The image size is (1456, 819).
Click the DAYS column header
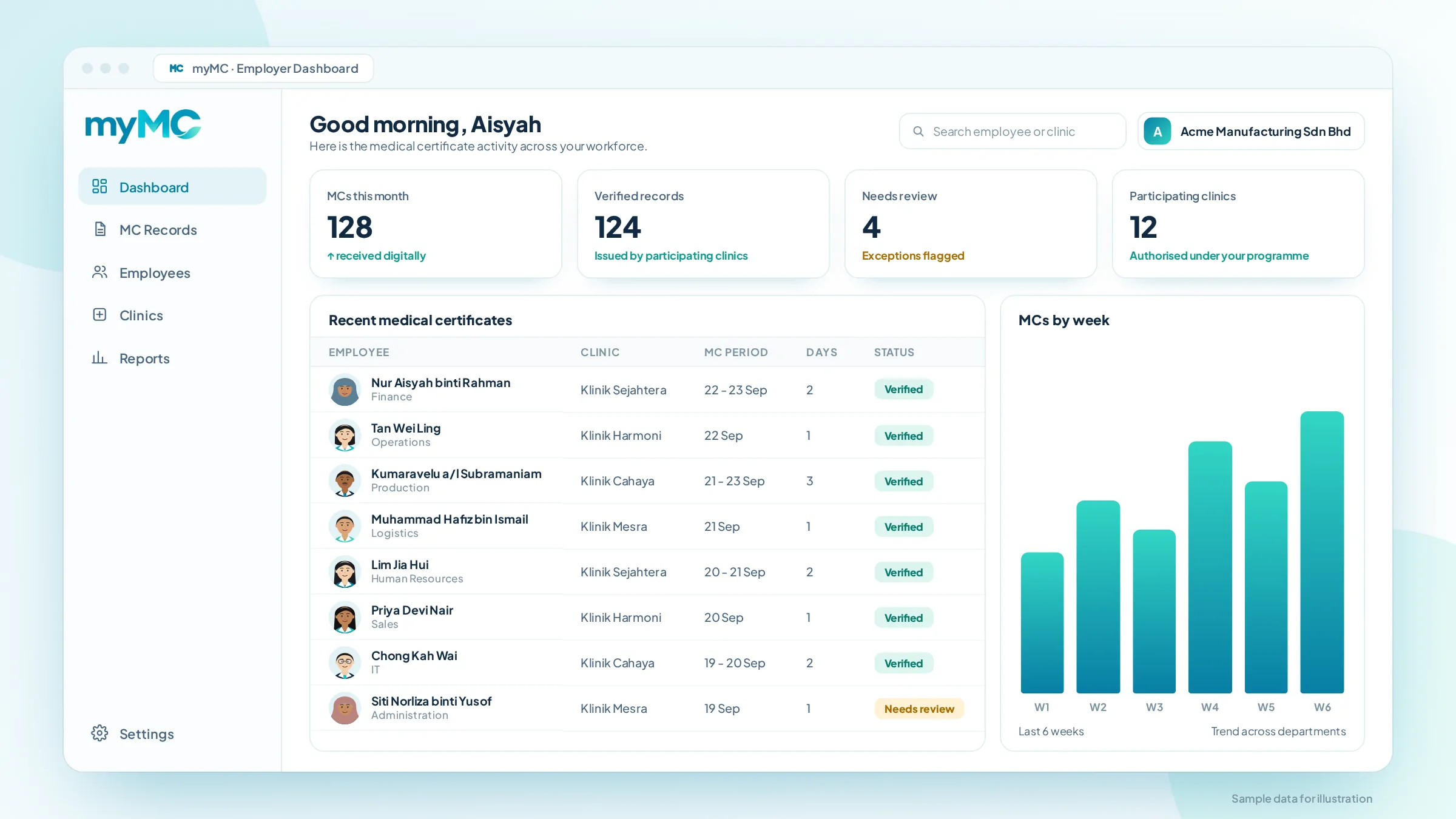click(x=821, y=352)
